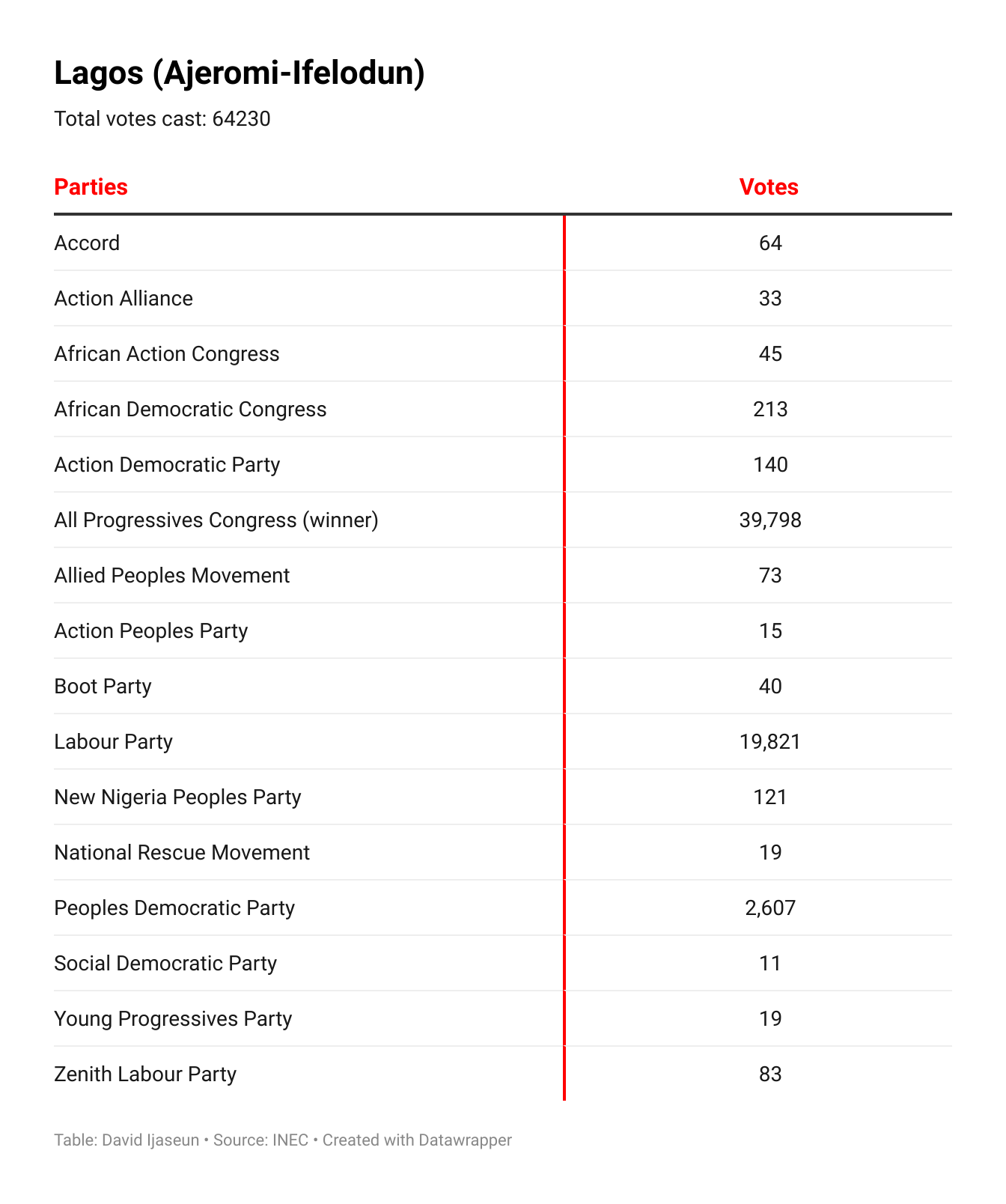Click the 2,607 votes value
Image resolution: width=1006 pixels, height=1204 pixels.
click(770, 908)
